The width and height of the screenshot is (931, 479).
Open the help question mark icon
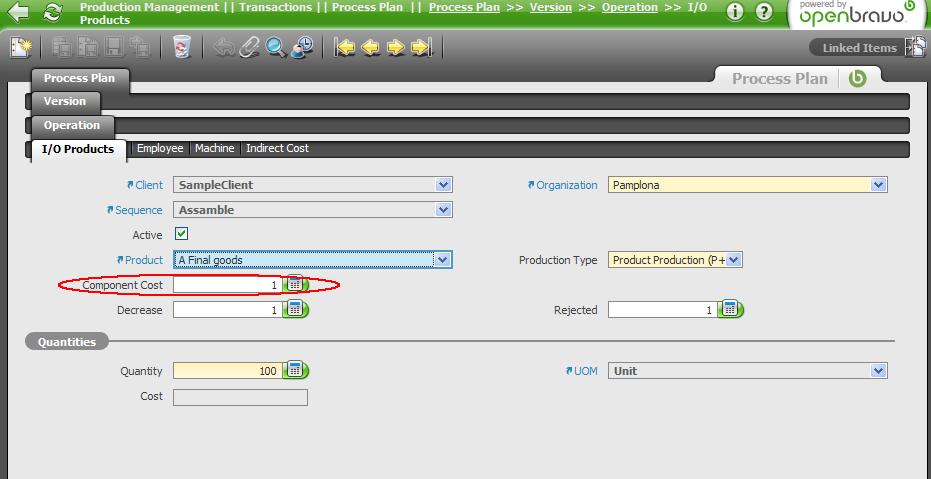coord(764,12)
